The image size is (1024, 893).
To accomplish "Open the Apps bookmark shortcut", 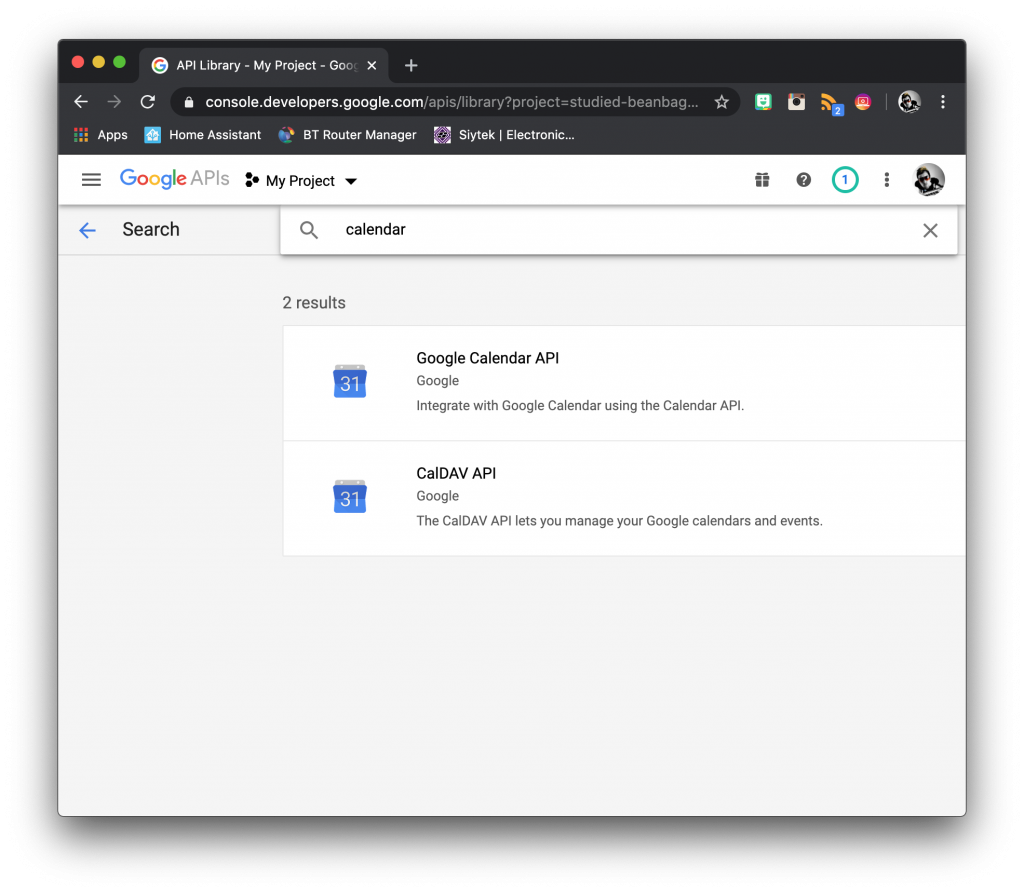I will point(101,135).
